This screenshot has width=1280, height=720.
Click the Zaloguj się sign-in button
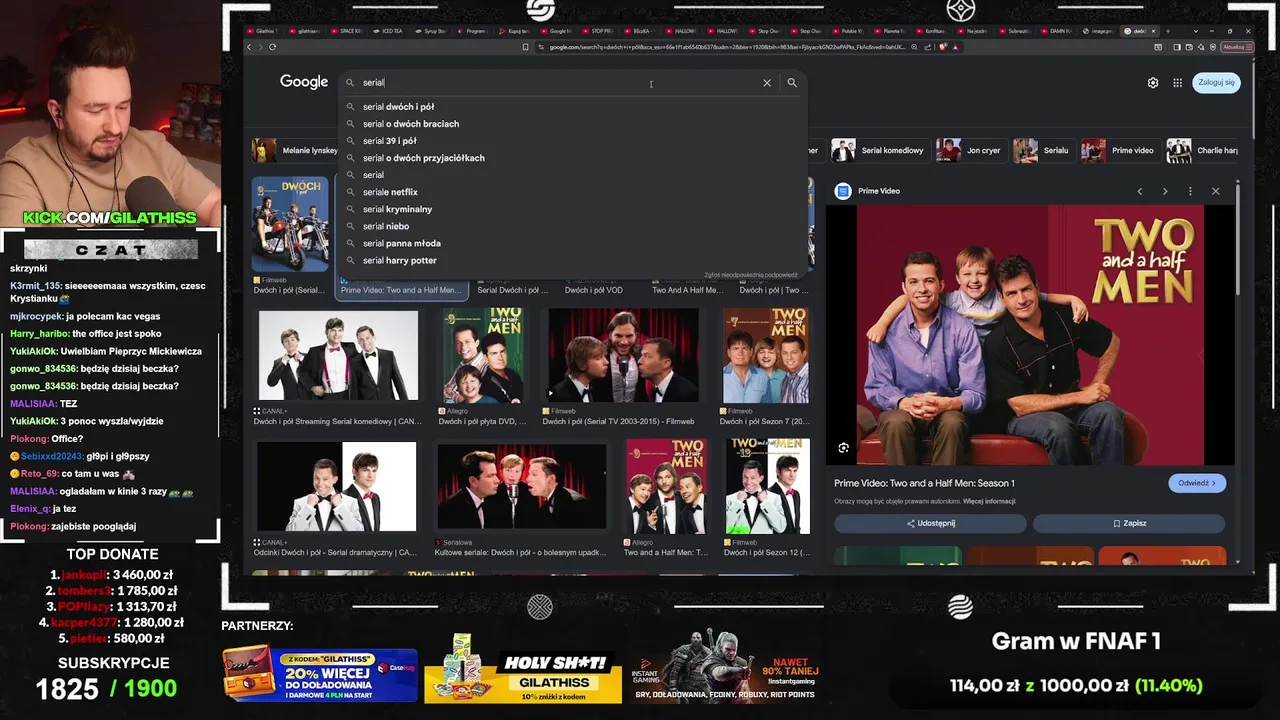click(x=1216, y=83)
